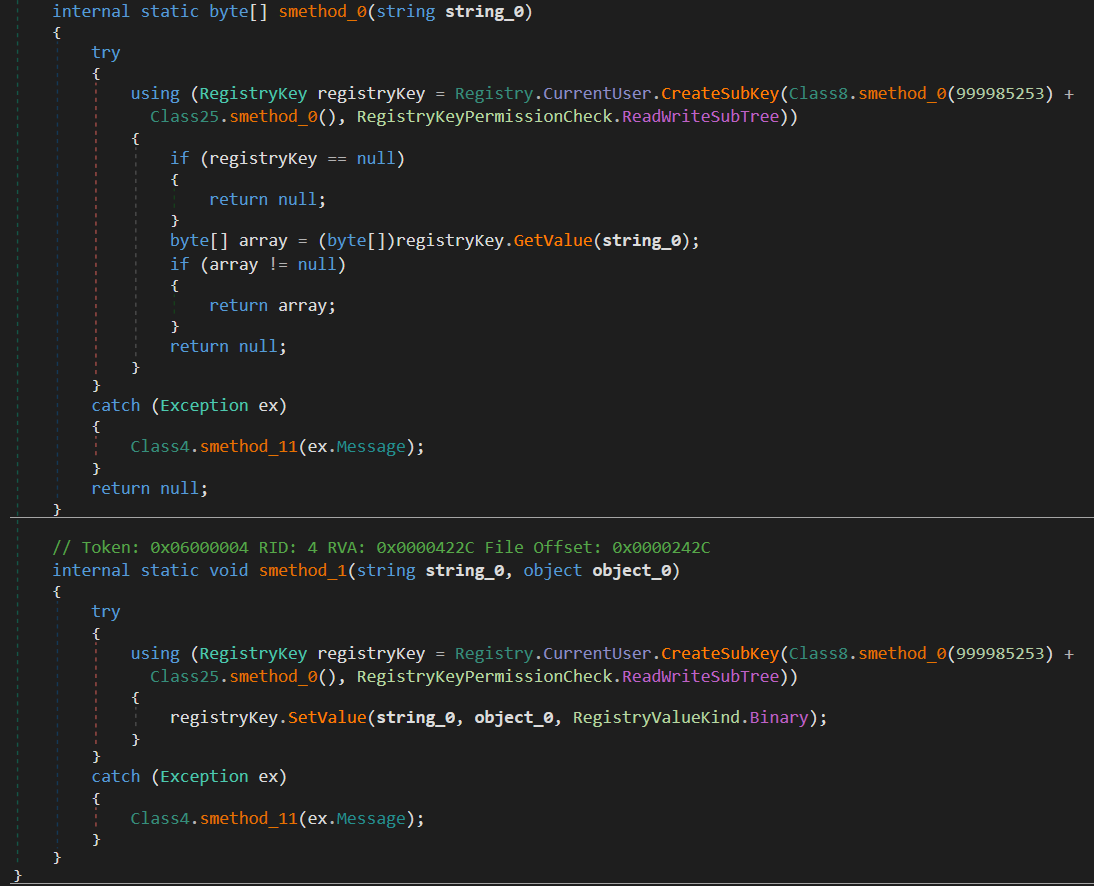This screenshot has height=886, width=1094.
Task: Click smethod_0 name in the byte[] method declaration
Action: point(322,12)
